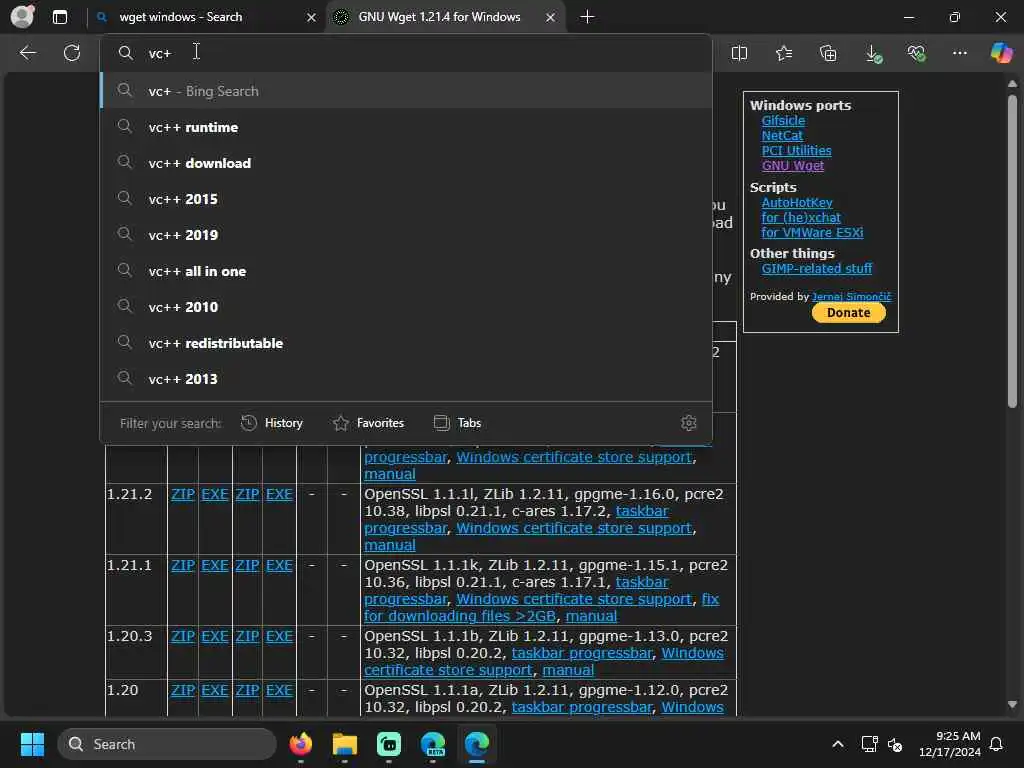Screen dimensions: 1024x768
Task: Open the muted volume tray icon
Action: tap(895, 744)
